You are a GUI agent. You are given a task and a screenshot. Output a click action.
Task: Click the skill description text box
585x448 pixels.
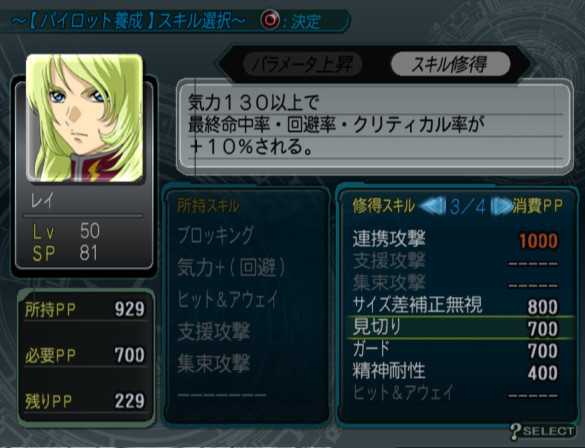tap(375, 126)
